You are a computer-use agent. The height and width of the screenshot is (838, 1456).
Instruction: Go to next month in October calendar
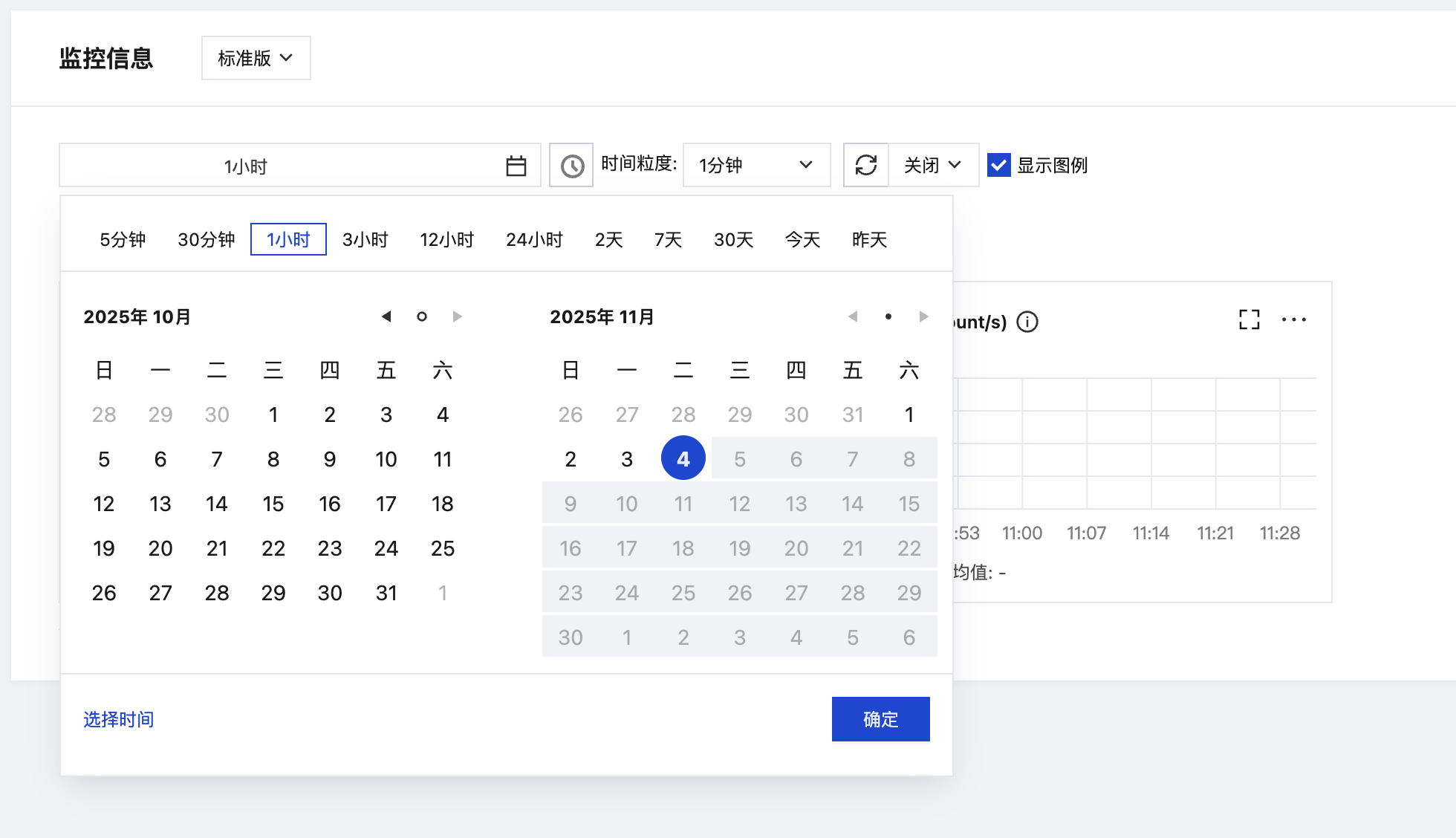[x=458, y=316]
